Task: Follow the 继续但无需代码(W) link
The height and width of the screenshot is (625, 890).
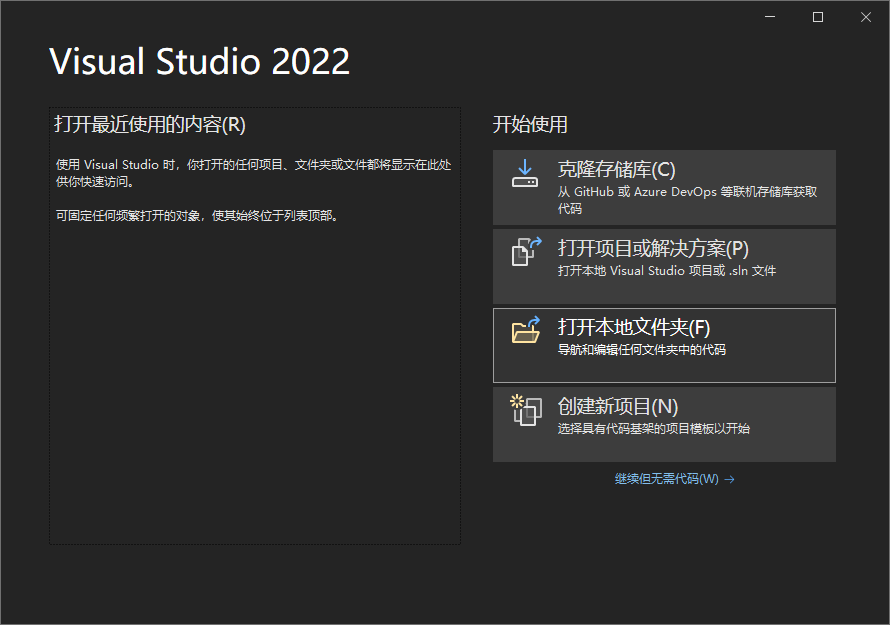Action: (667, 479)
